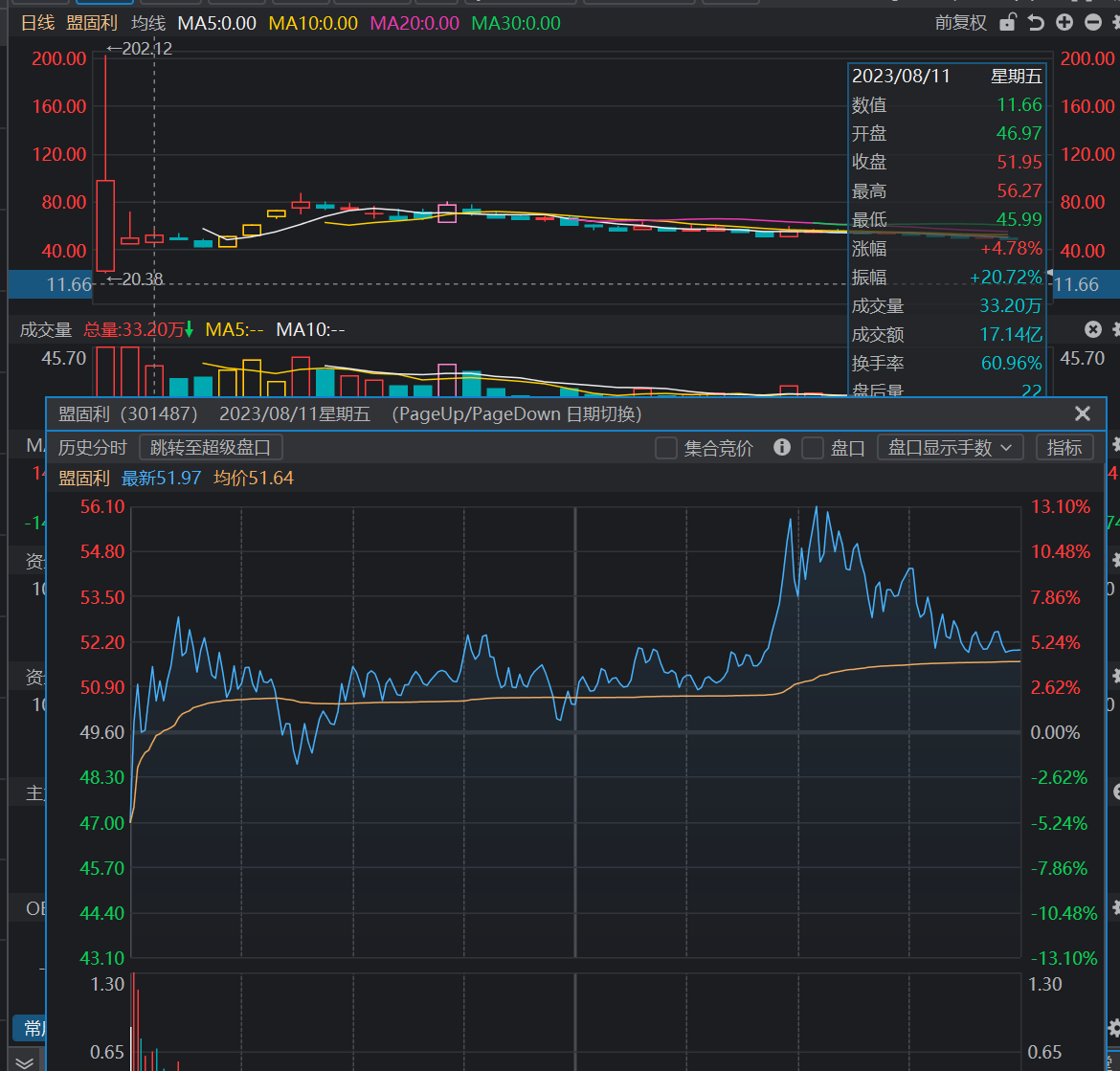Enable the 集合竞价 checkbox

pos(665,448)
